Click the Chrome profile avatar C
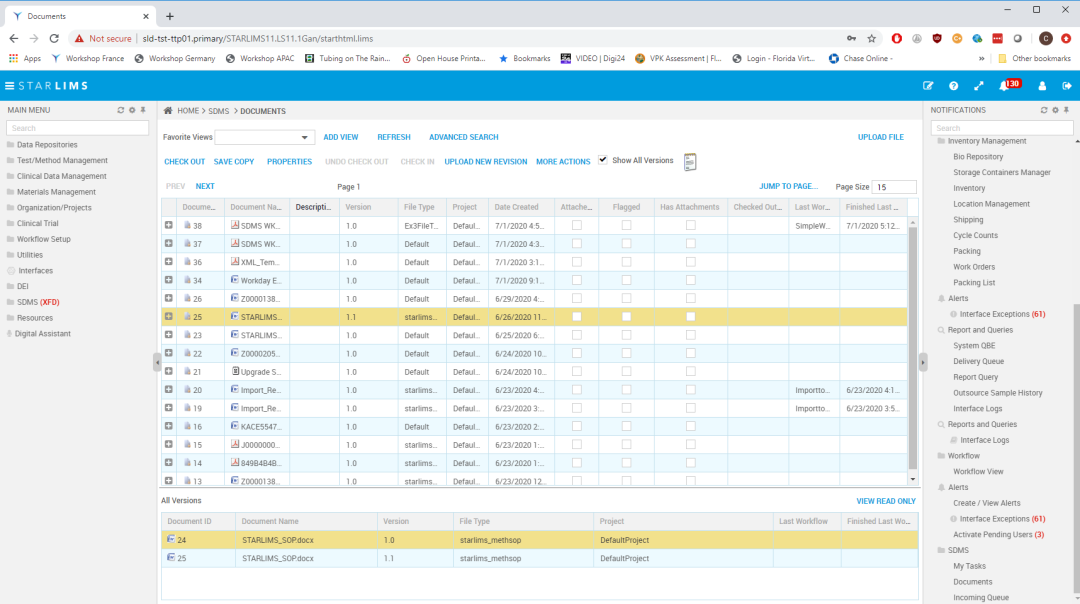The height and width of the screenshot is (604, 1080). click(1046, 39)
